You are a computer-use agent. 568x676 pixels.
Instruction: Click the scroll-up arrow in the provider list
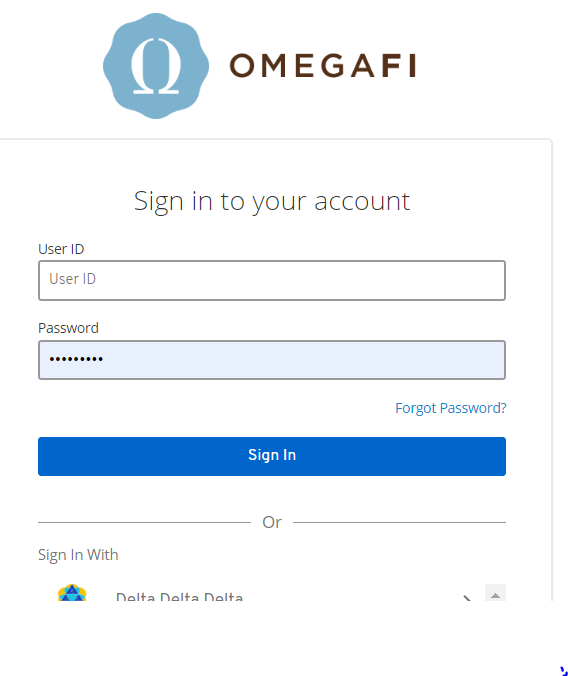point(495,593)
